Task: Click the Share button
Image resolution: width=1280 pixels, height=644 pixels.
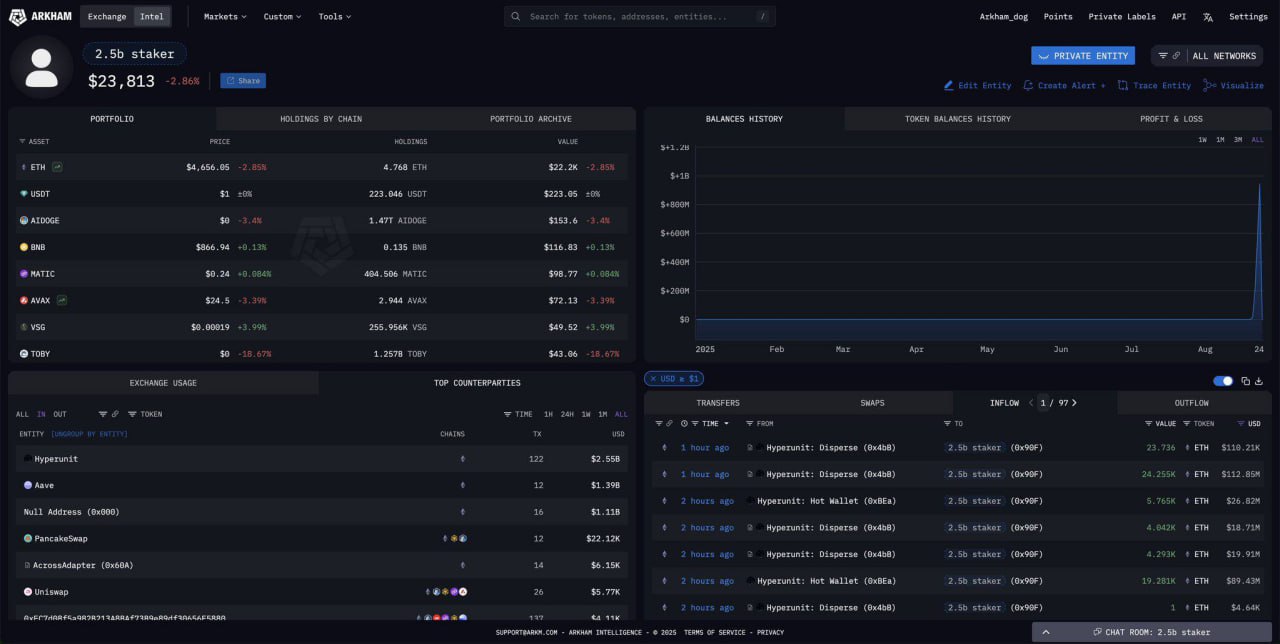Action: pyautogui.click(x=243, y=81)
